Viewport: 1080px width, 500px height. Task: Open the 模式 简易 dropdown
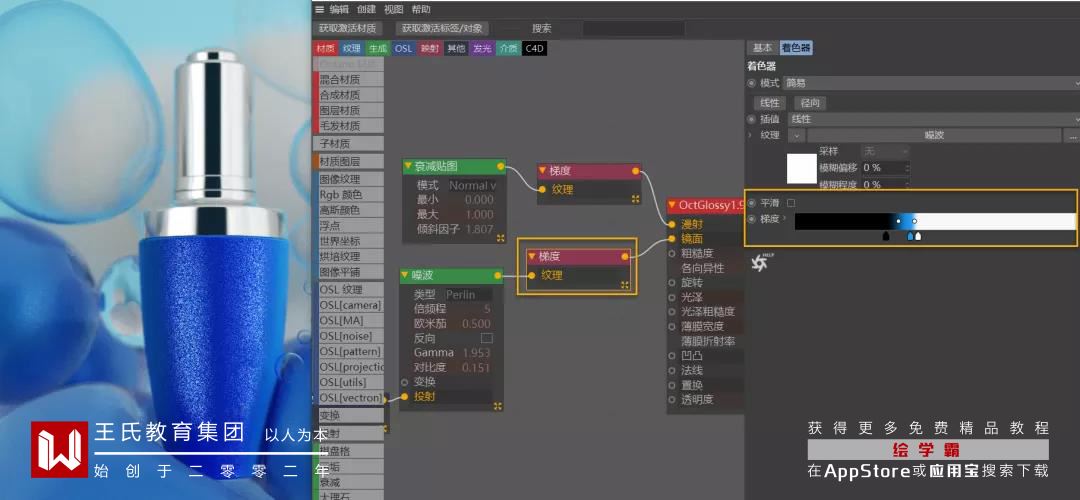(931, 83)
